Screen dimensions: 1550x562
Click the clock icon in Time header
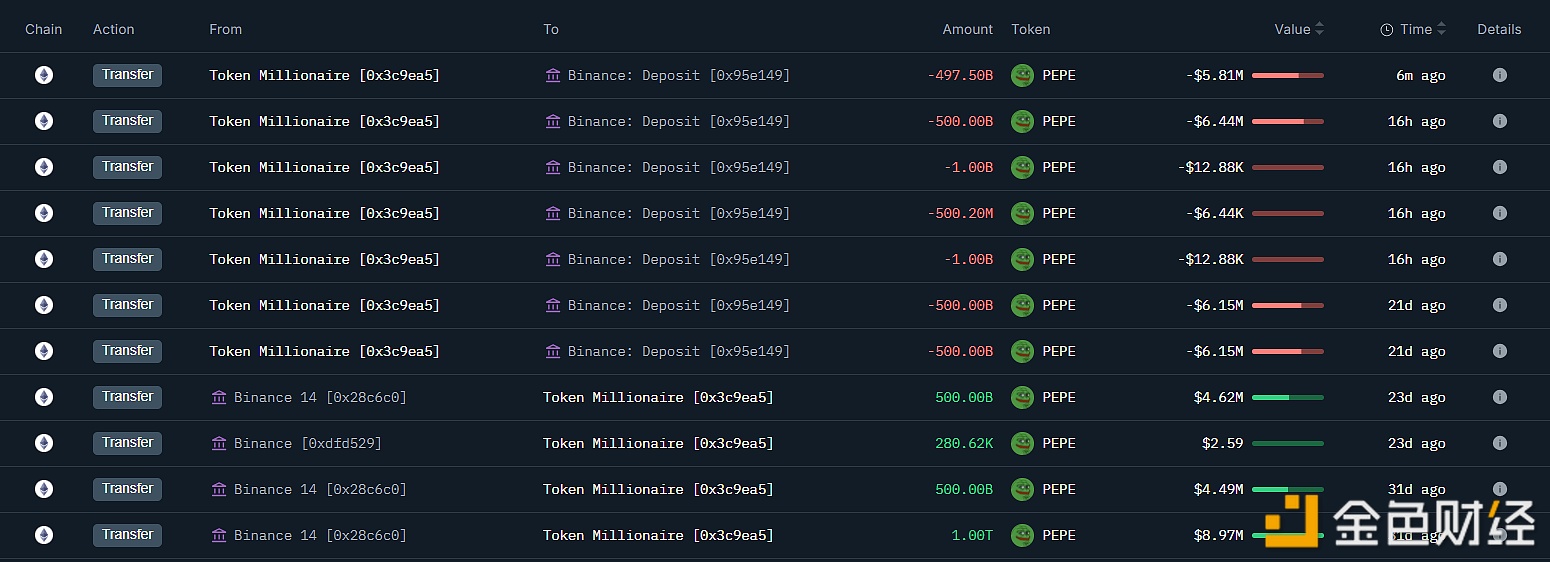click(x=1387, y=30)
